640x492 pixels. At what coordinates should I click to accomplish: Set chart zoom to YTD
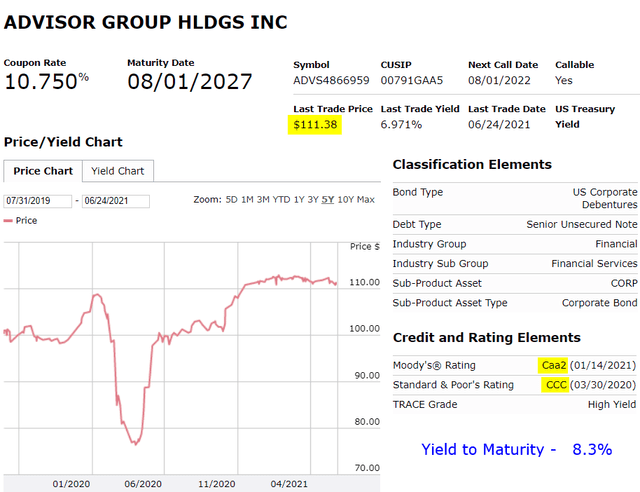tap(282, 200)
